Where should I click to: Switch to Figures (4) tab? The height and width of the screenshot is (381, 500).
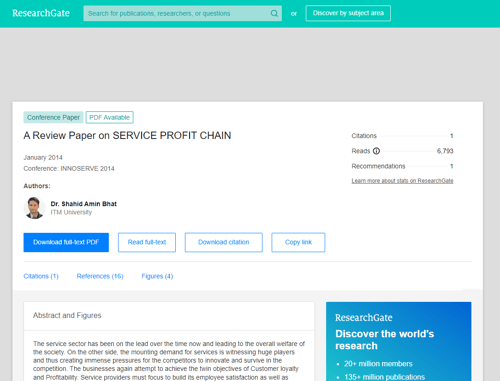point(157,276)
